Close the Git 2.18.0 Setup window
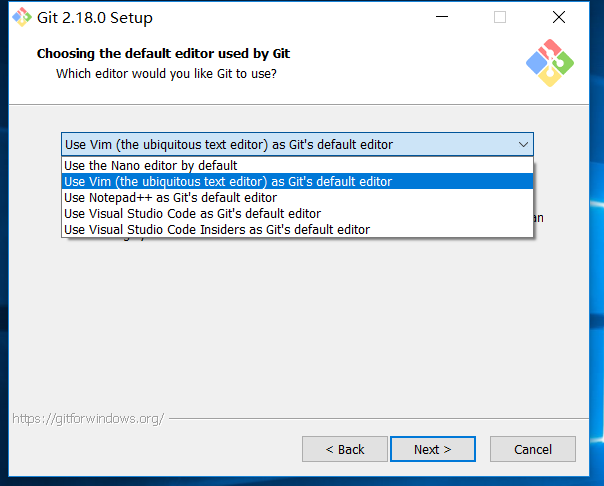This screenshot has height=486, width=604. [x=559, y=17]
